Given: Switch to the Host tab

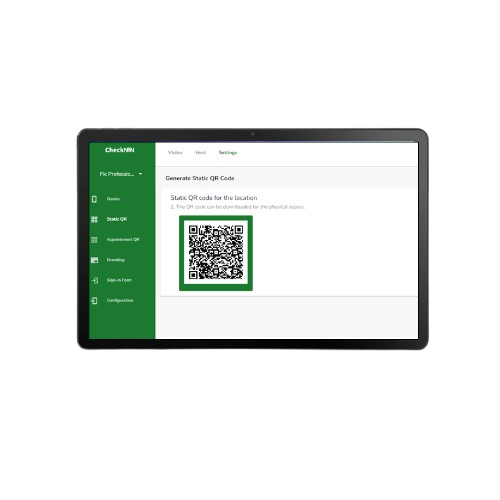Looking at the screenshot, I should [201, 153].
